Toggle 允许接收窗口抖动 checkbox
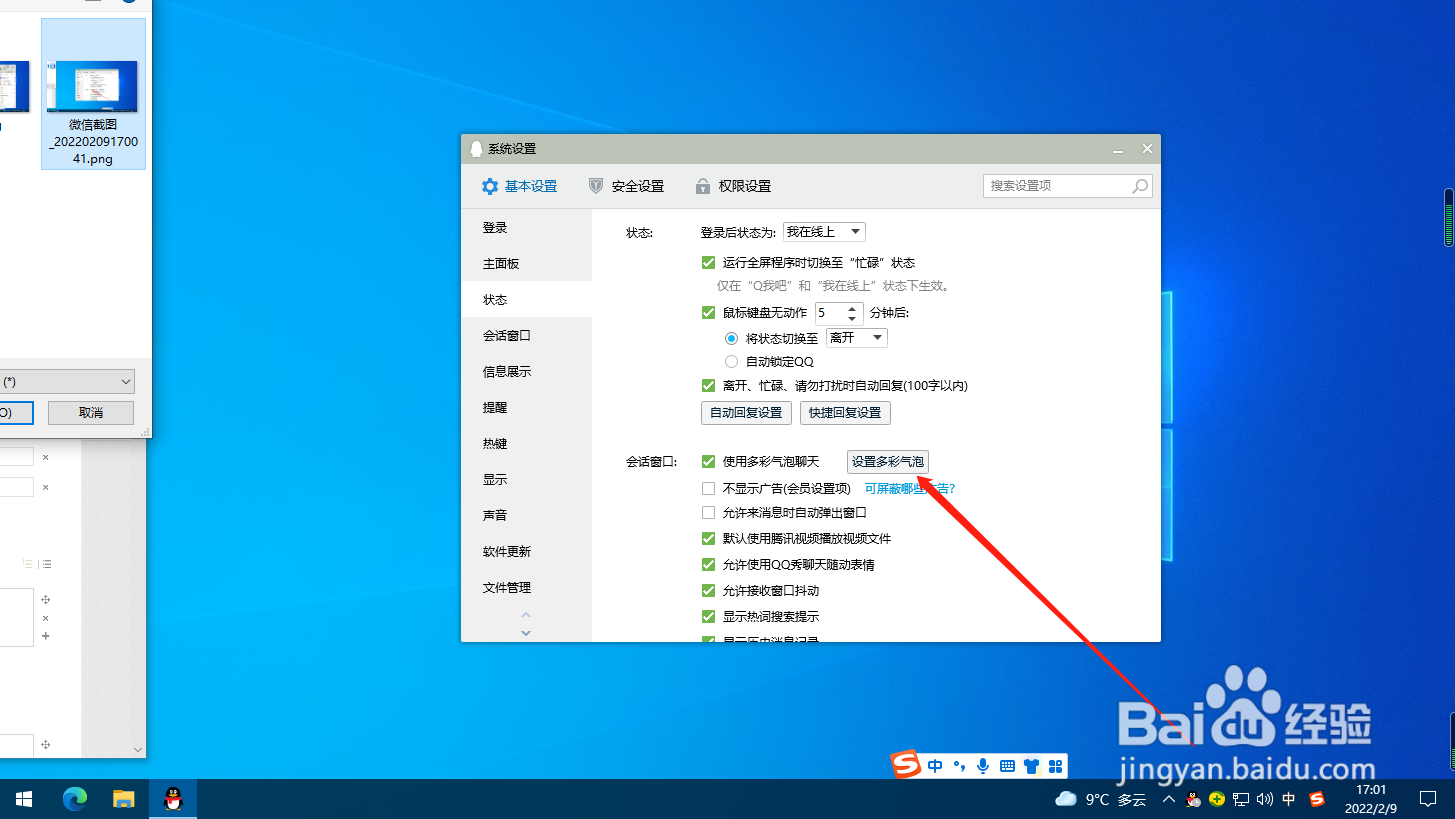Screen dimensions: 1455x819 tap(709, 591)
